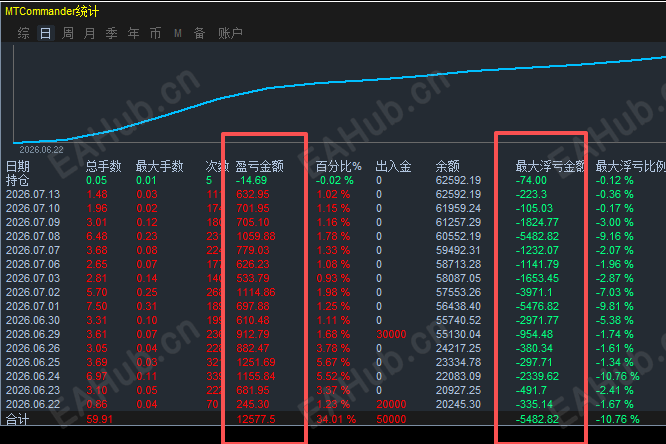
Task: Click balance value 55130.04
Action: (x=458, y=334)
